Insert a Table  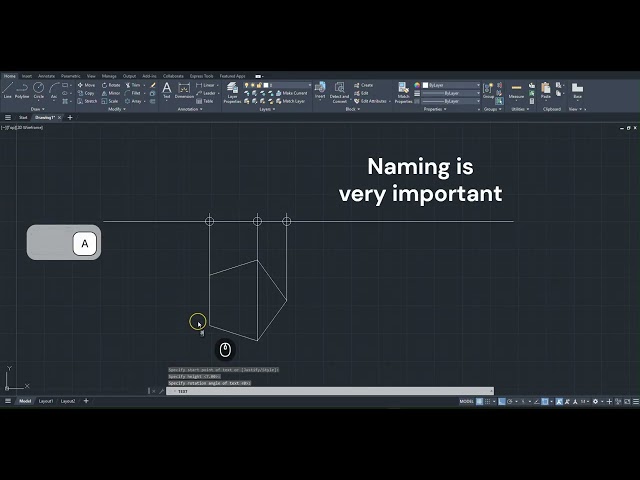pyautogui.click(x=204, y=101)
